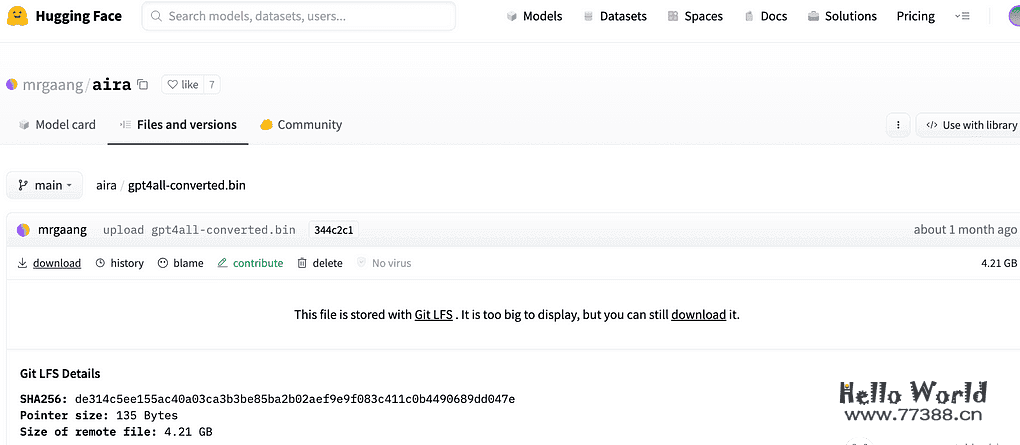1020x445 pixels.
Task: Open blame view for file
Action: tap(180, 263)
